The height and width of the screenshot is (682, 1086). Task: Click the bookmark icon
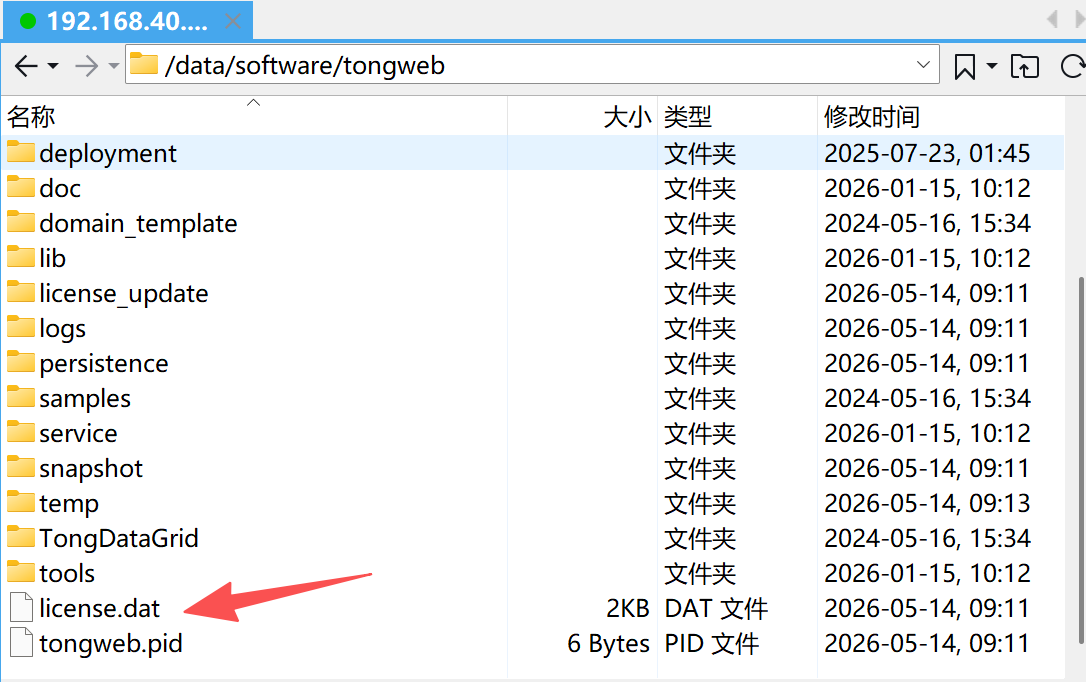point(965,66)
